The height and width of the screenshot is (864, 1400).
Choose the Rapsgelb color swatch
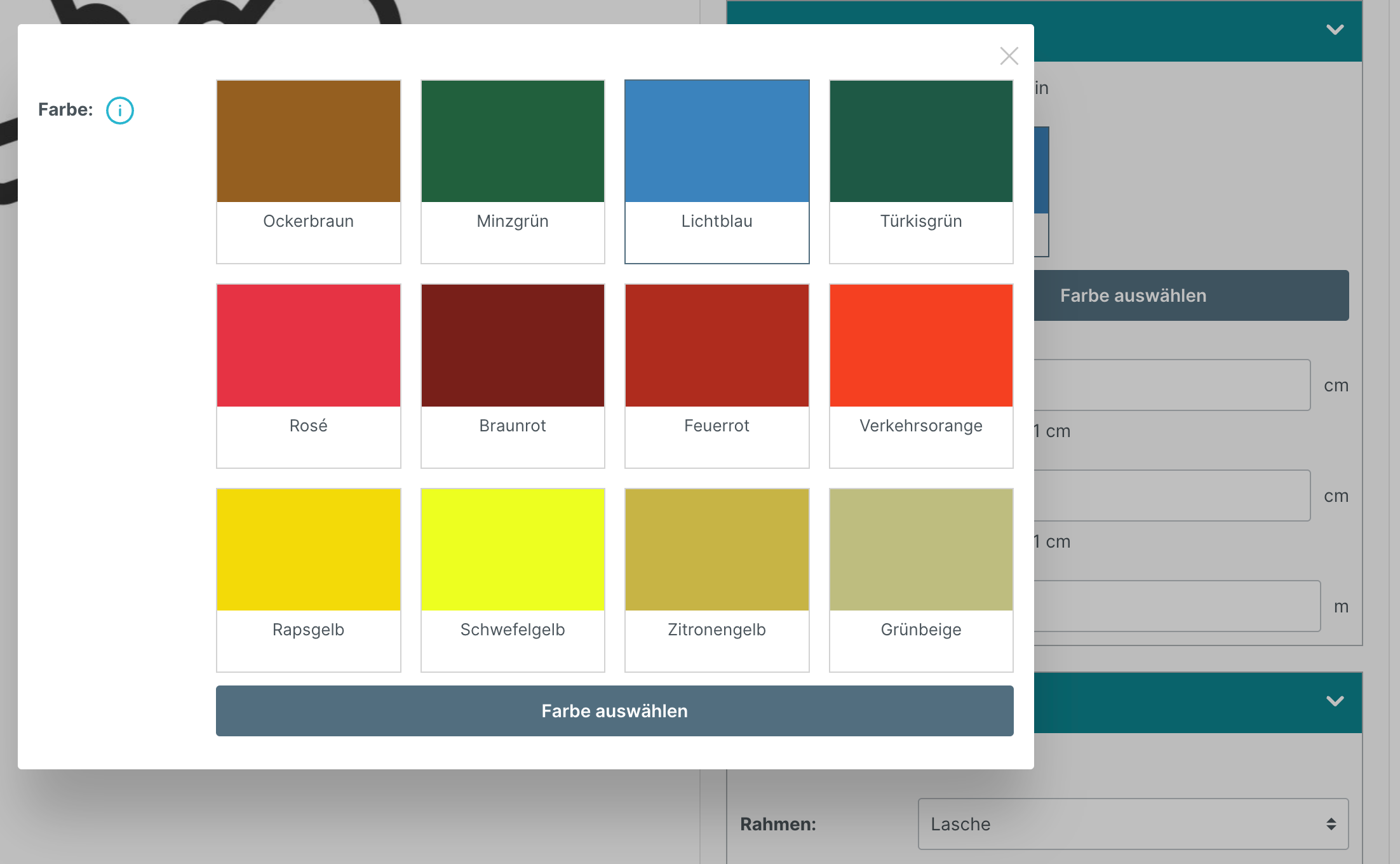click(x=308, y=579)
